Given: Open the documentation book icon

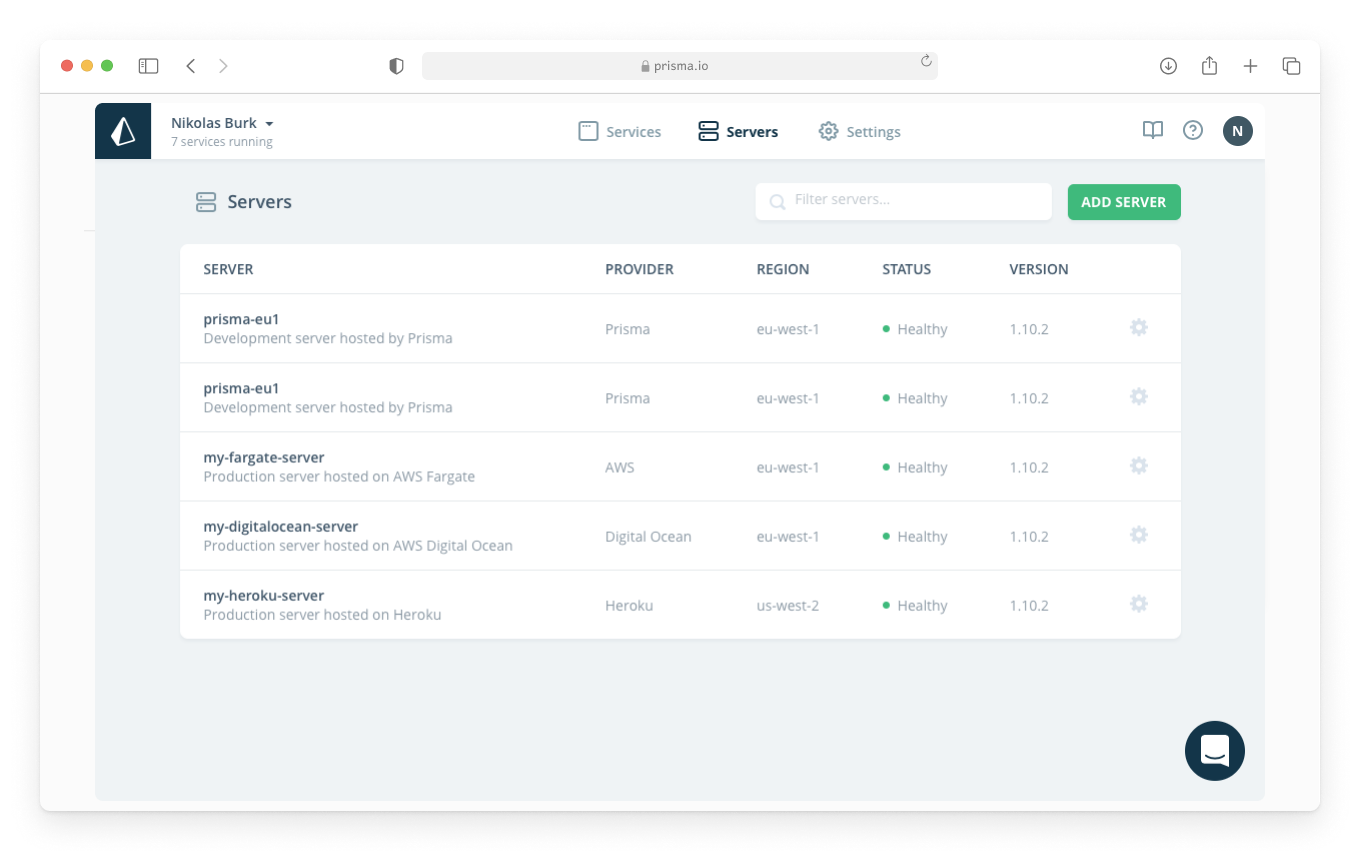Looking at the screenshot, I should (x=1153, y=130).
